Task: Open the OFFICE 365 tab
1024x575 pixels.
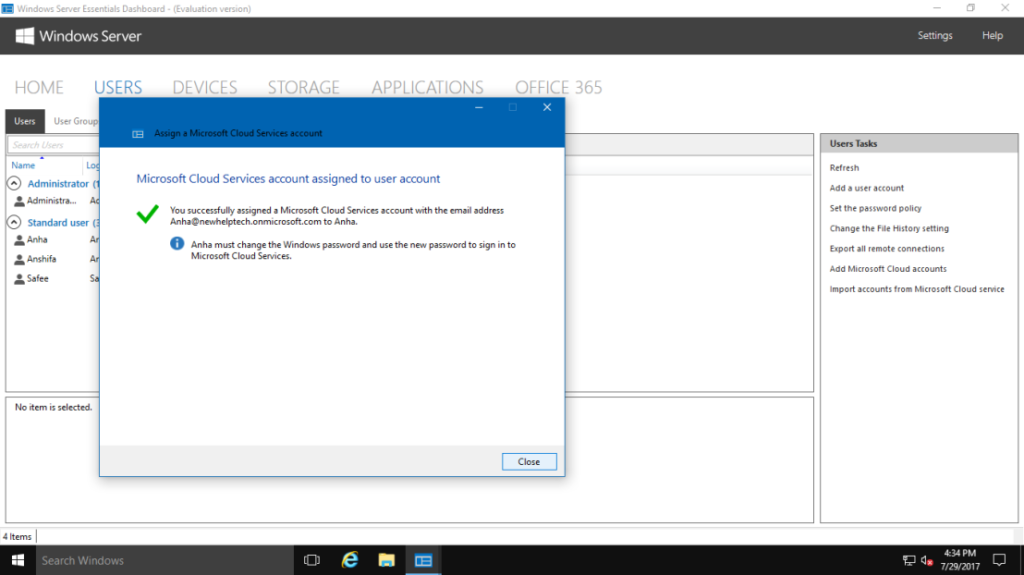Action: [558, 88]
